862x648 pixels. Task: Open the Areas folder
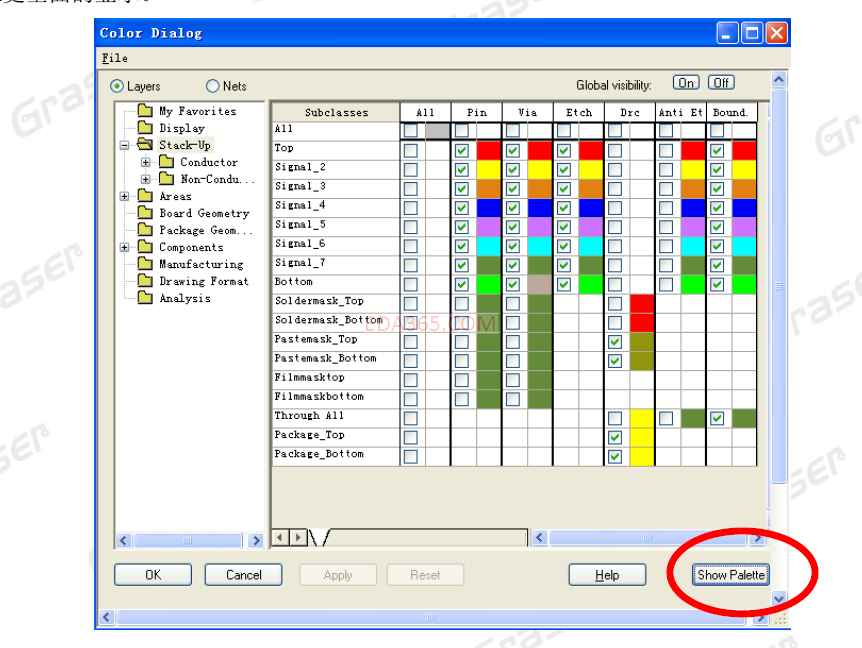pyautogui.click(x=165, y=196)
